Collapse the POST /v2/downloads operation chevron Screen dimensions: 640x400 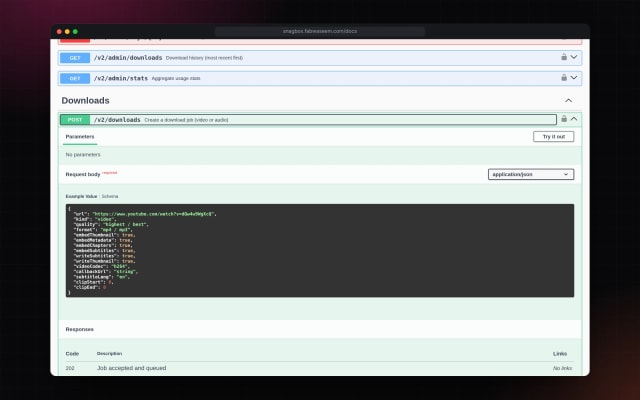[574, 119]
